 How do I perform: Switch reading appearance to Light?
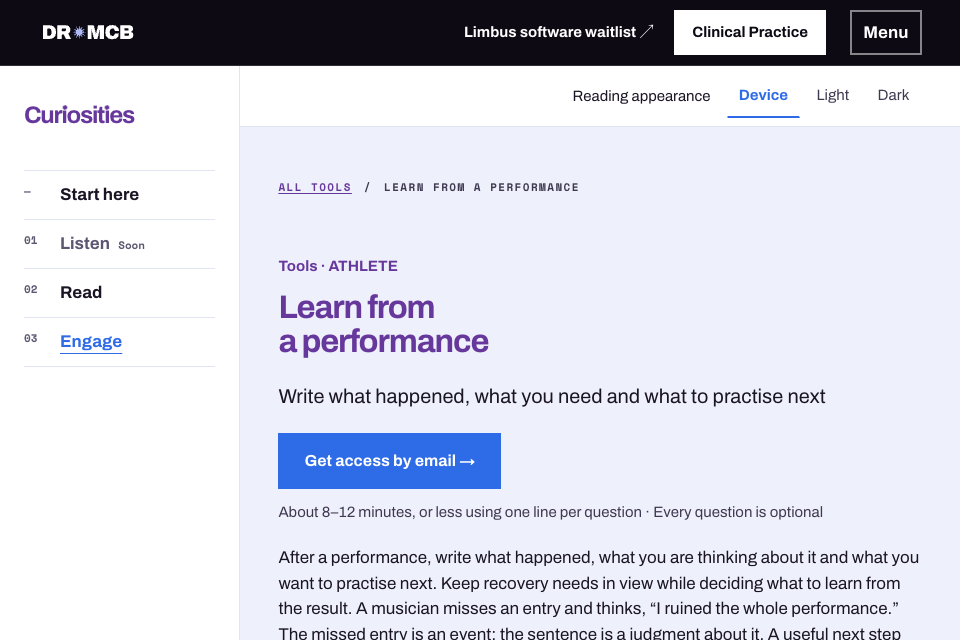coord(832,96)
